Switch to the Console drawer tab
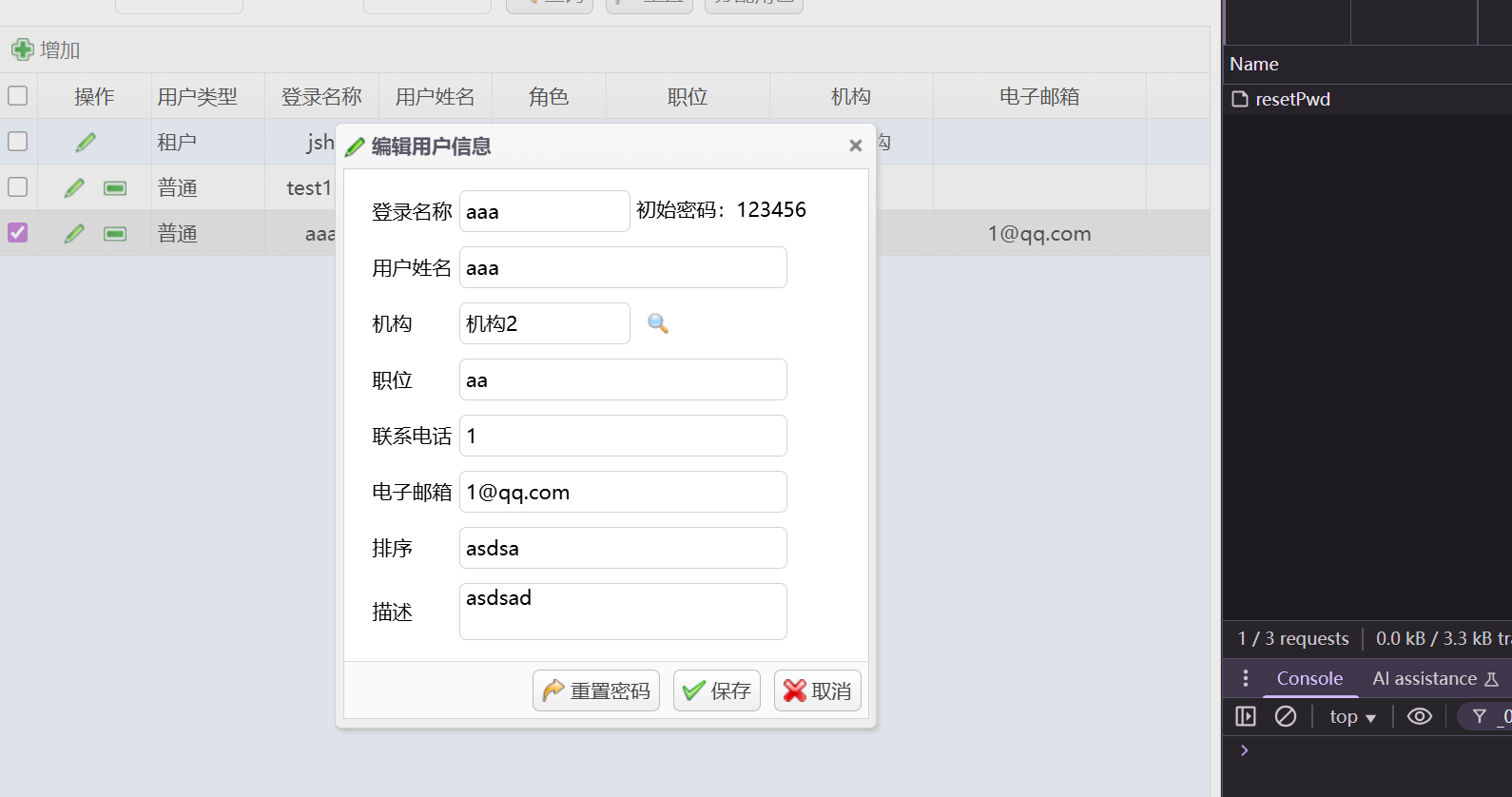The image size is (1512, 797). tap(1308, 678)
